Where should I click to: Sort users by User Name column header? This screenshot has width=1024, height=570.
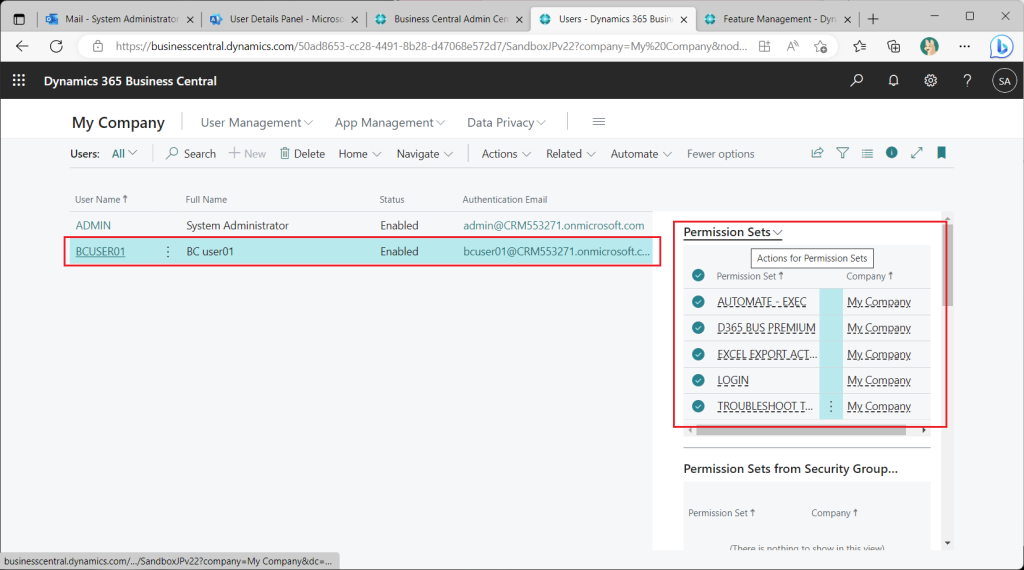[x=101, y=199]
